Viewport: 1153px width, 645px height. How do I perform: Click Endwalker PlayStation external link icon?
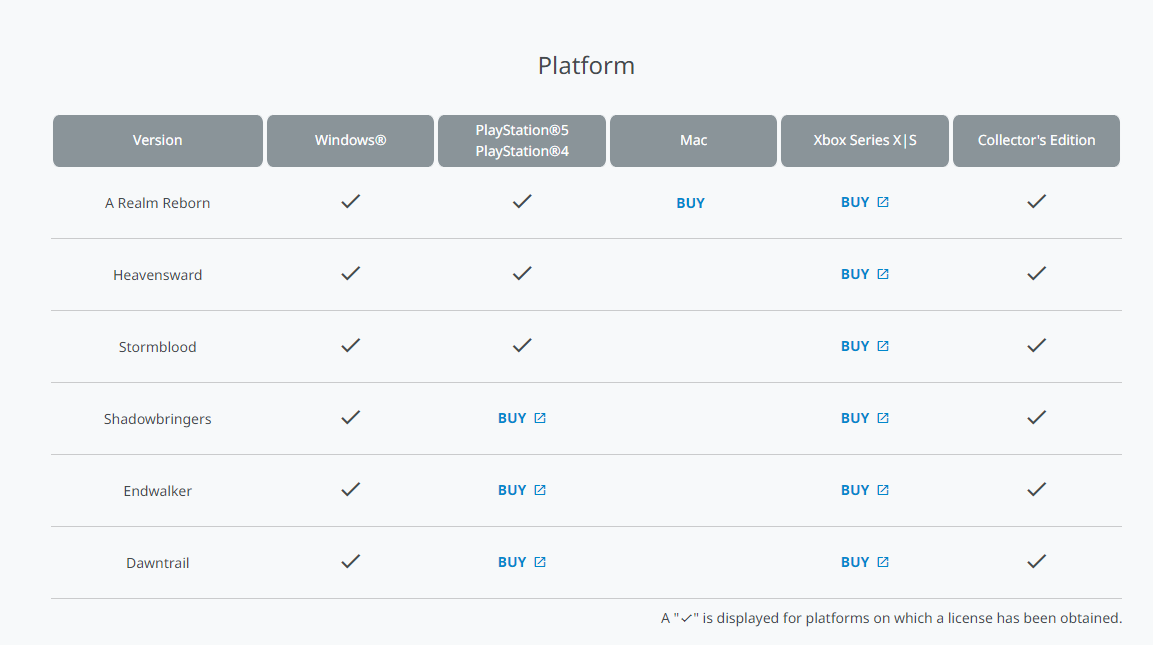[x=540, y=490]
